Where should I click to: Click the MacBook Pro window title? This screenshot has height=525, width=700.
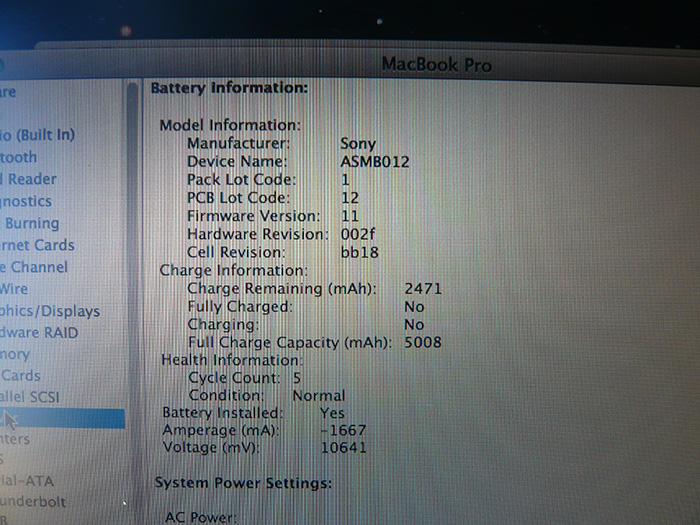coord(437,65)
